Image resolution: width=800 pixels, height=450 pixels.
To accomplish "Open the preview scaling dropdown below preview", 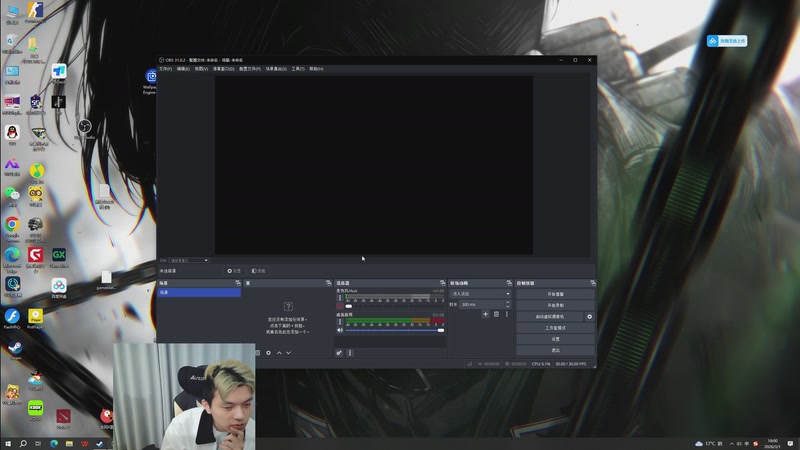I will point(189,260).
